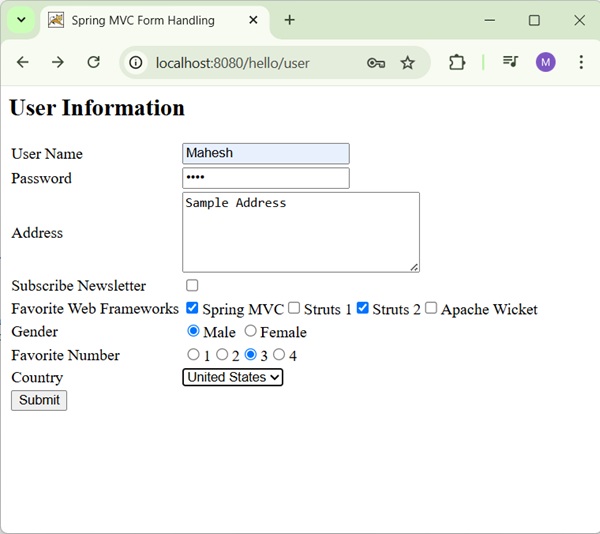Submit the form with the Submit button
This screenshot has height=534, width=600.
point(39,400)
